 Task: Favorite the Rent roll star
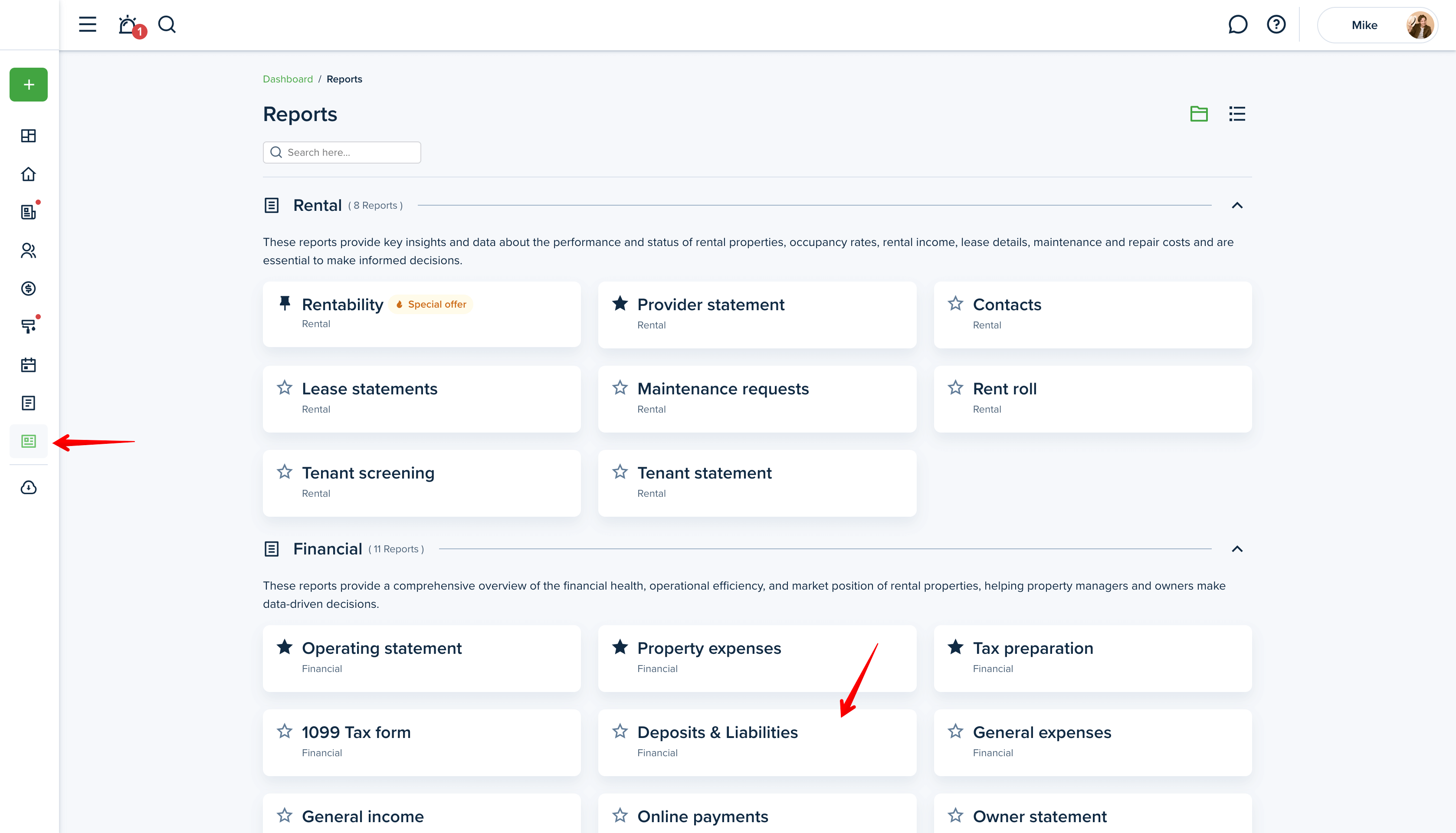pyautogui.click(x=955, y=388)
